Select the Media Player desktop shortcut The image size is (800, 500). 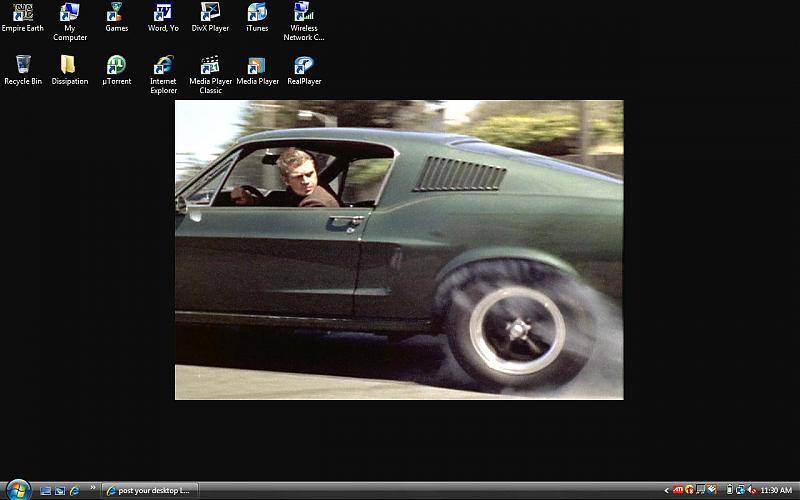[257, 70]
